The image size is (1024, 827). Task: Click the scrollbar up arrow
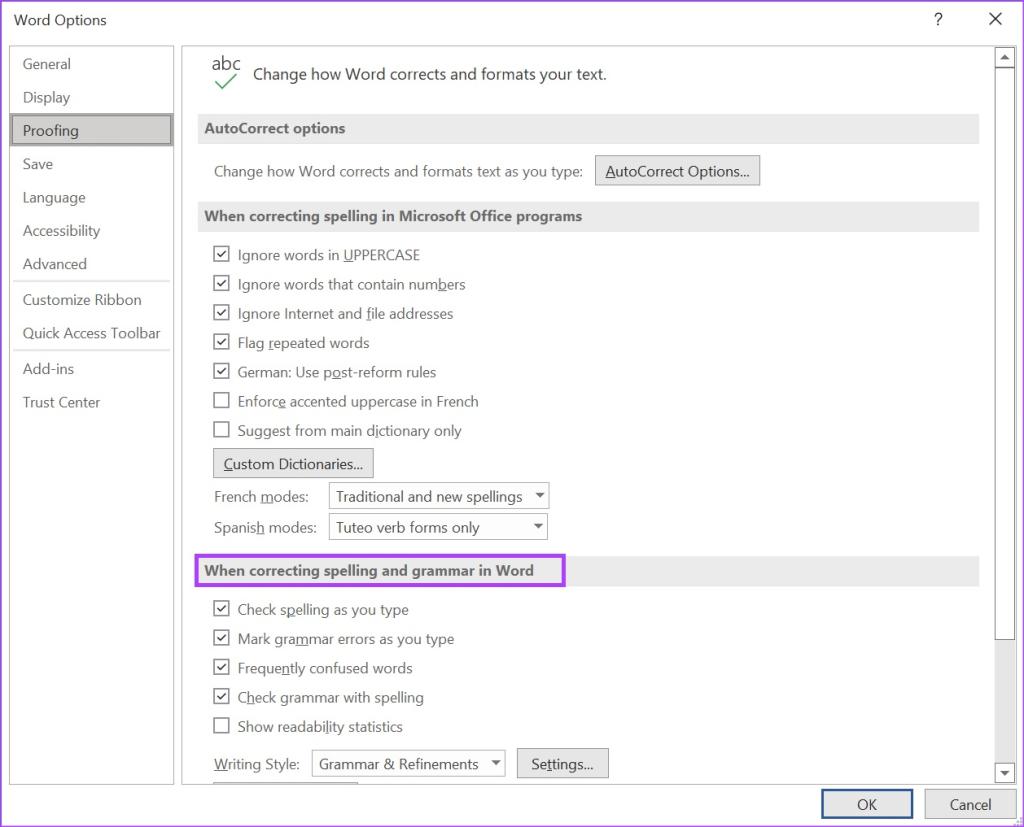point(1004,57)
